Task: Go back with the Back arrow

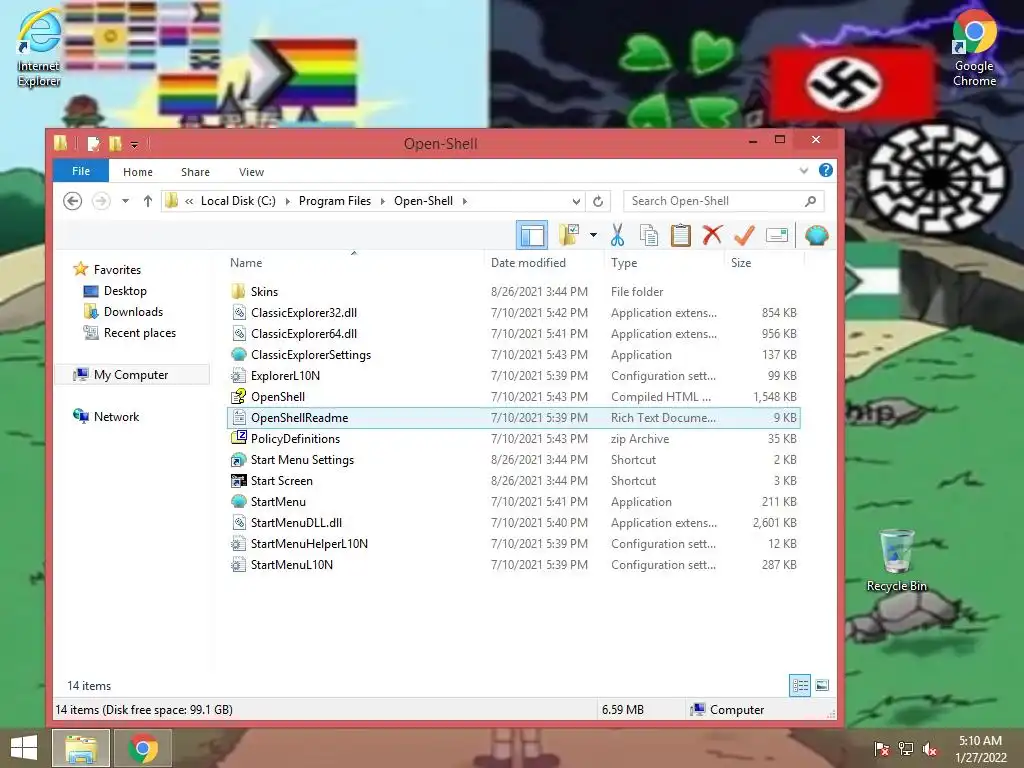Action: coord(72,201)
